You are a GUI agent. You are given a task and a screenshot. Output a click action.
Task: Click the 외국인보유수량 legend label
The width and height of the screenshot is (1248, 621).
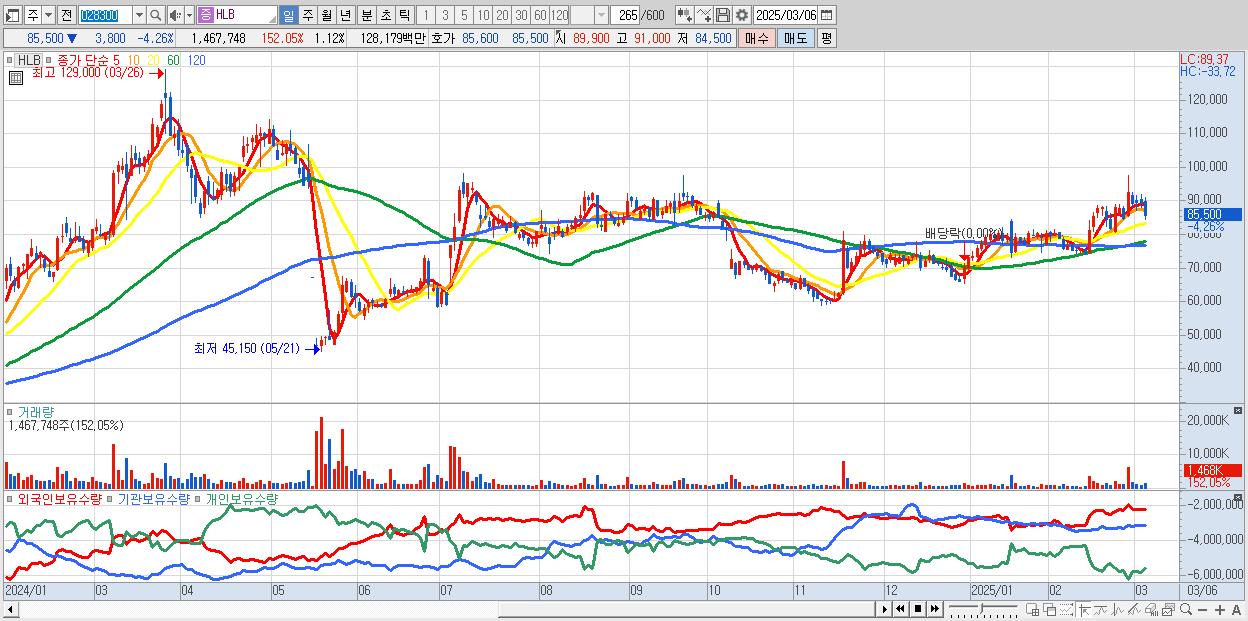click(x=62, y=498)
